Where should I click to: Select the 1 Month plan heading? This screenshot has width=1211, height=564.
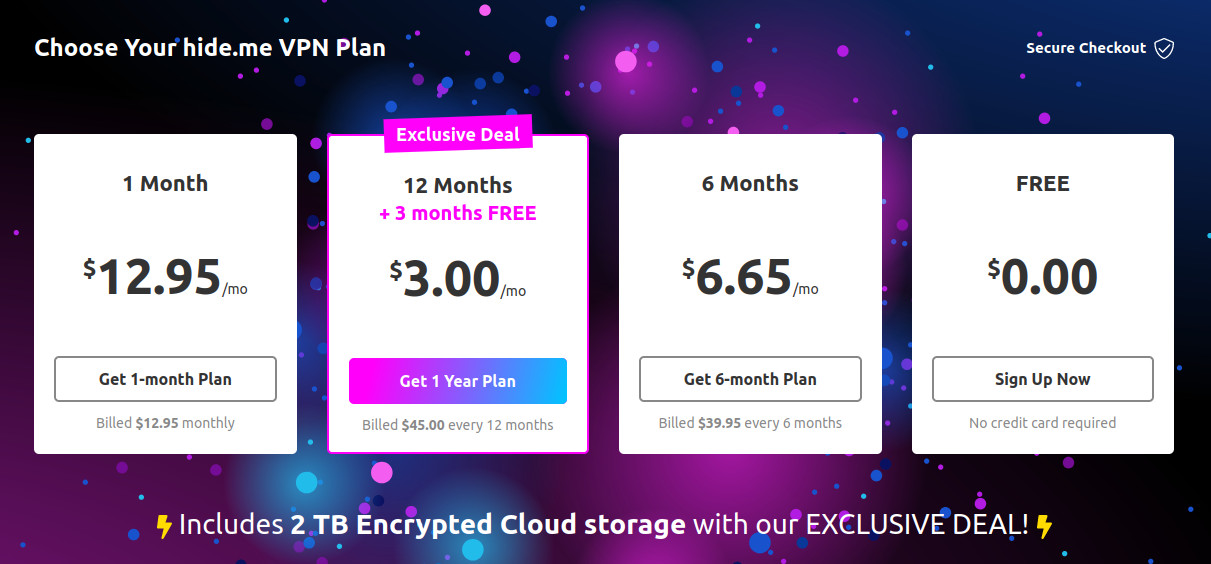point(165,183)
